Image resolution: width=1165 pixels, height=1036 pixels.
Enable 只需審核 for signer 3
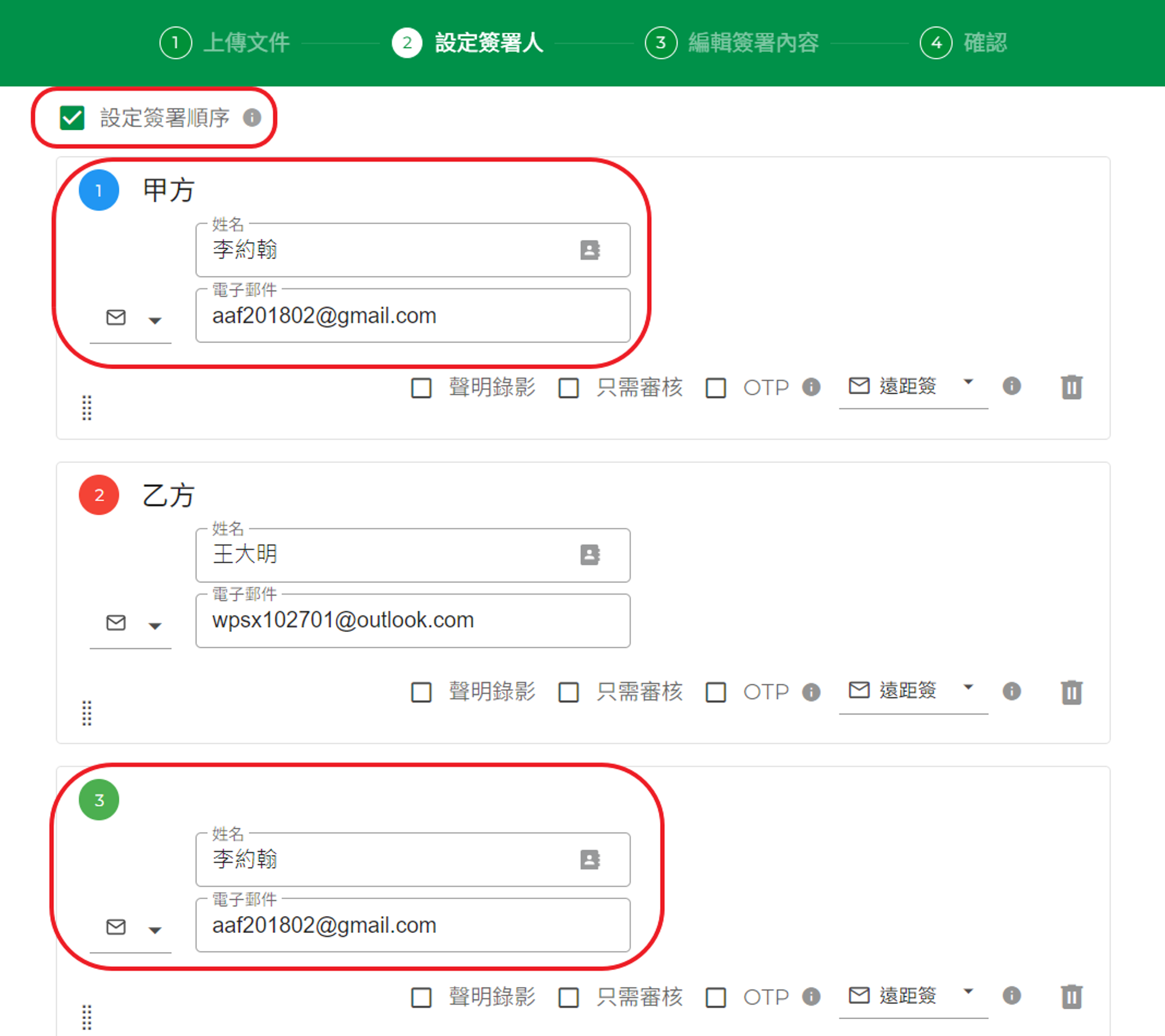pyautogui.click(x=569, y=997)
